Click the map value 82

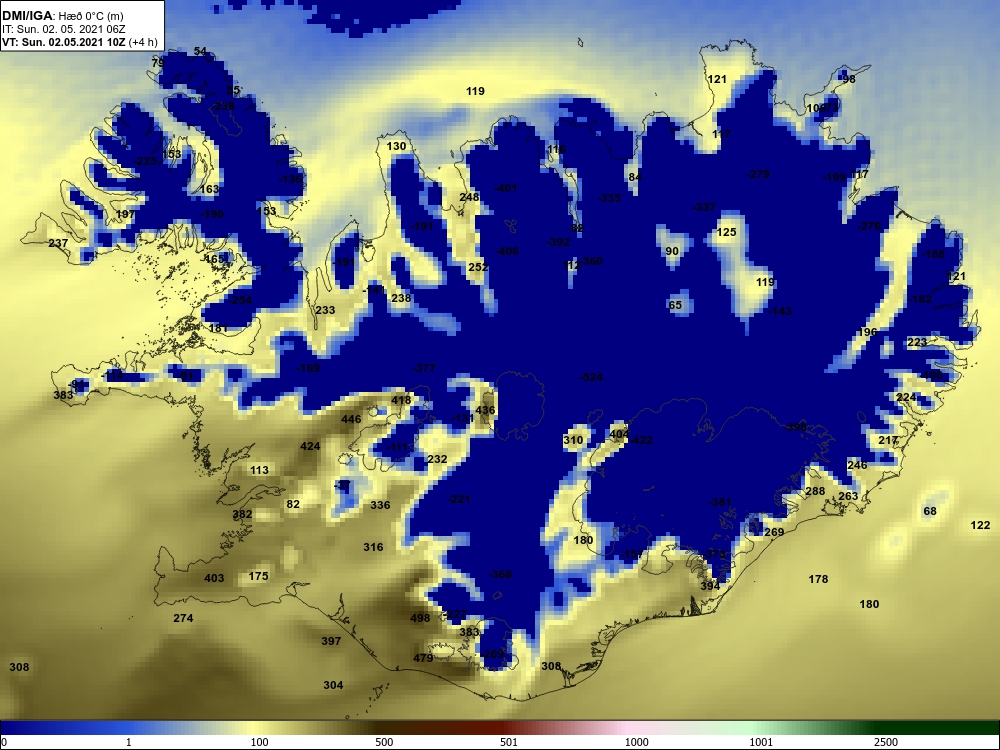click(x=293, y=504)
